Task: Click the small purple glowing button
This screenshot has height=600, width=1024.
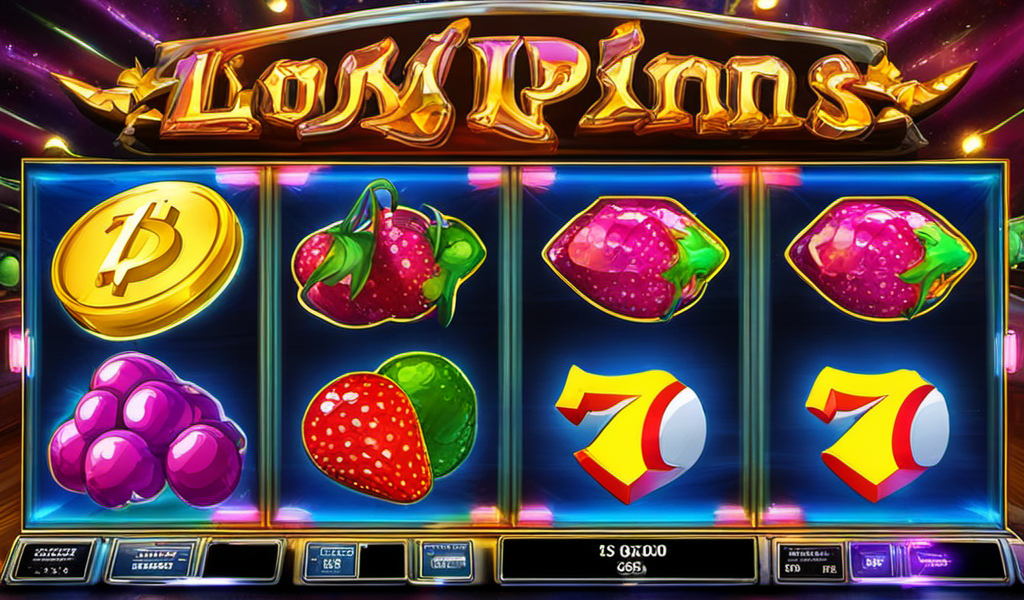Action: coord(874,561)
